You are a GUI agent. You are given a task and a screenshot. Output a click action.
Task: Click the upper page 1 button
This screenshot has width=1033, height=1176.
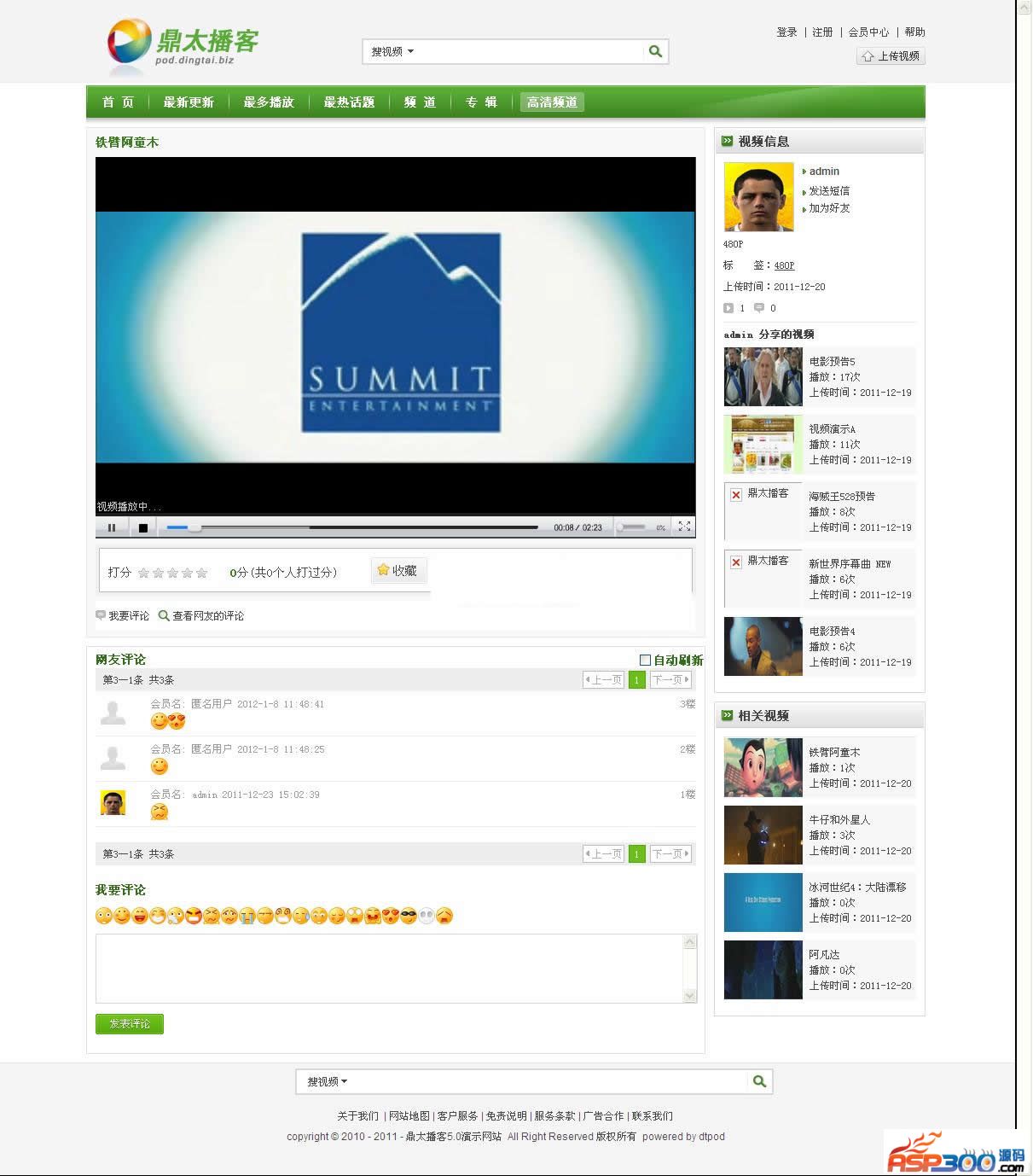point(636,680)
